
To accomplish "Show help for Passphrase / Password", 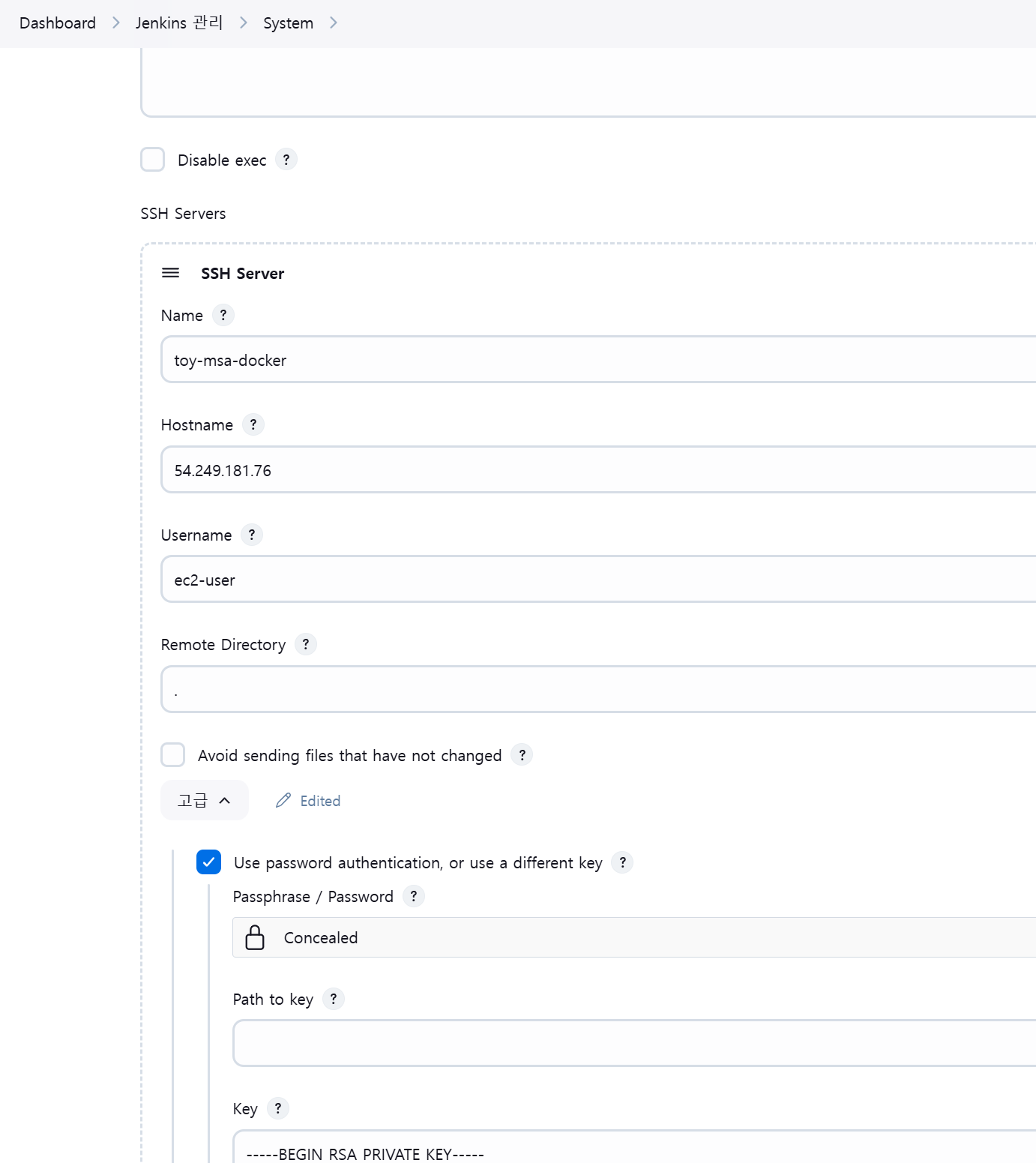I will click(x=413, y=897).
